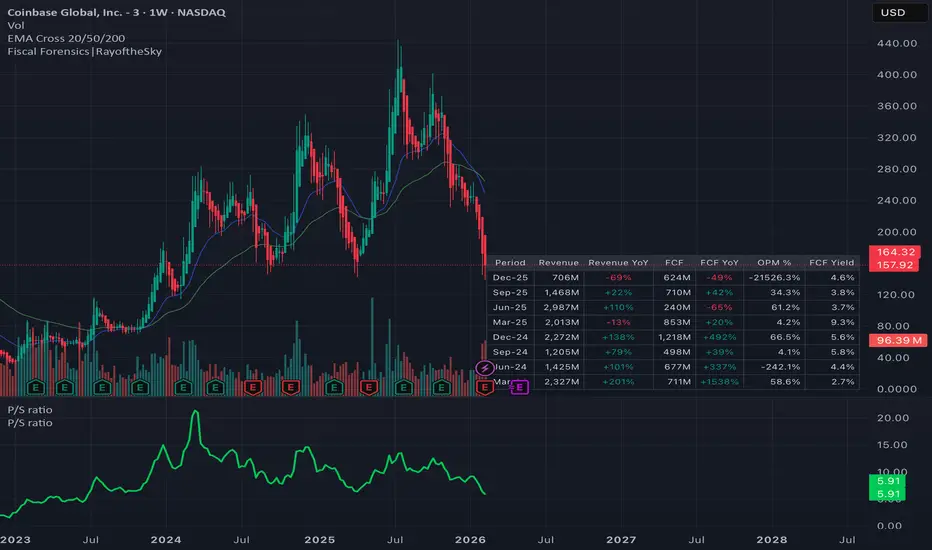Screen dimensions: 932x550
Task: Click the Revenue YoY column header
Action: pyautogui.click(x=618, y=263)
